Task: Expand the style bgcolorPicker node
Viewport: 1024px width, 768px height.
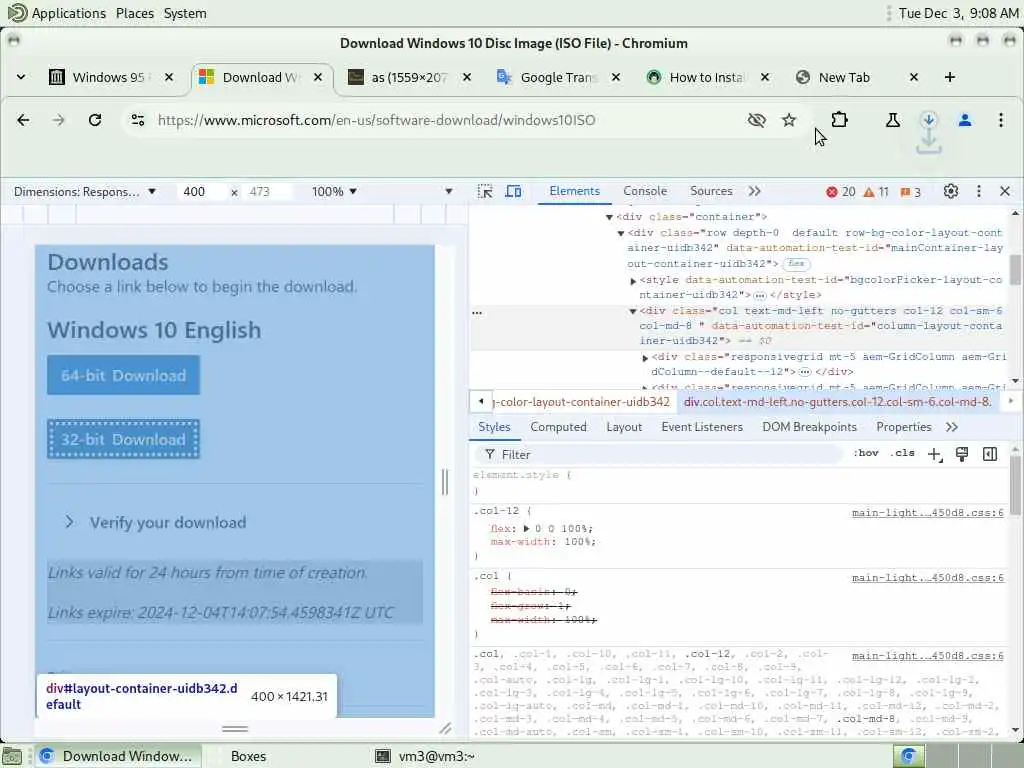Action: click(633, 281)
